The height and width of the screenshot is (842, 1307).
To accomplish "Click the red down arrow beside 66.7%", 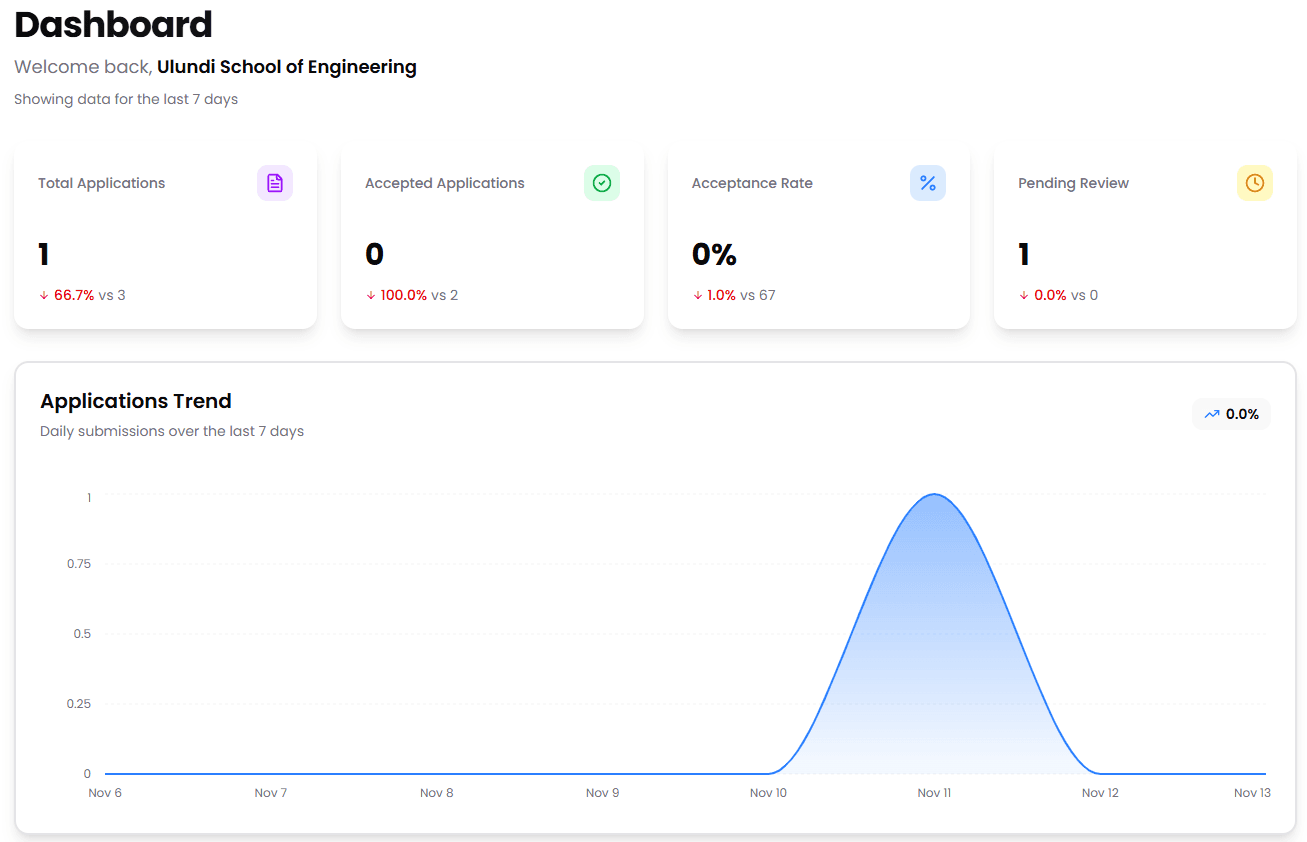I will [x=42, y=295].
